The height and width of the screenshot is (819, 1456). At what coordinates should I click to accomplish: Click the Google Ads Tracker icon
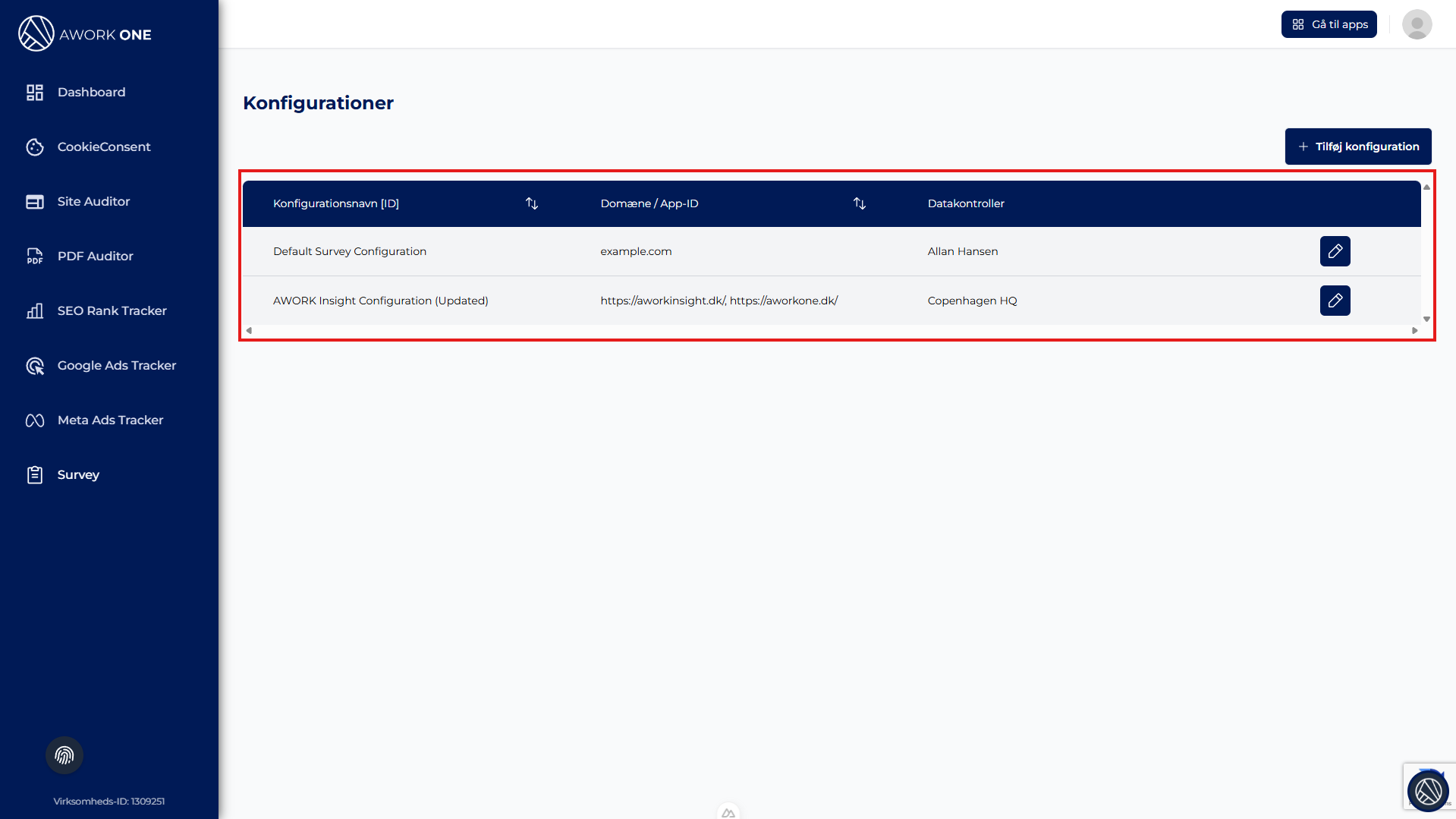click(35, 365)
